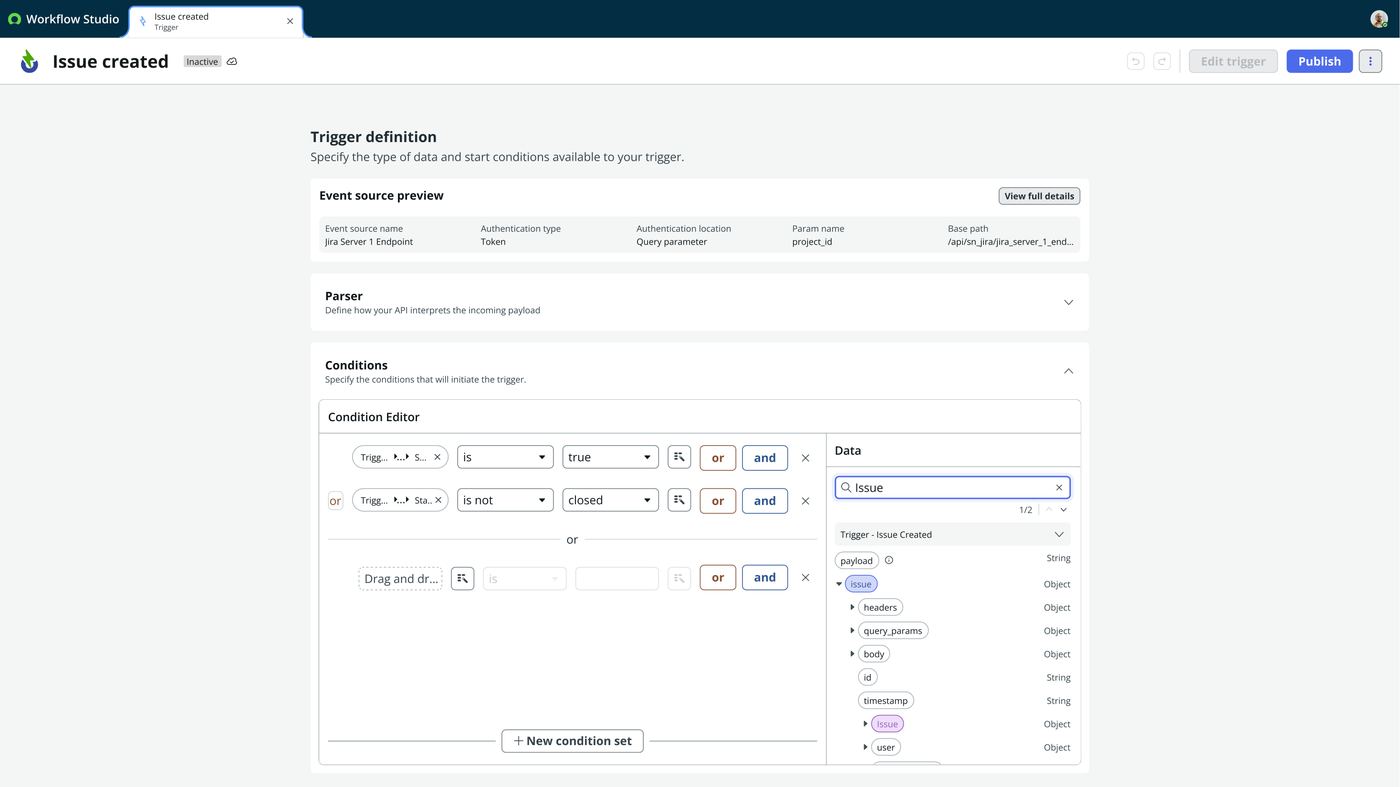Remove the data pill in the 'is not' row

(437, 500)
